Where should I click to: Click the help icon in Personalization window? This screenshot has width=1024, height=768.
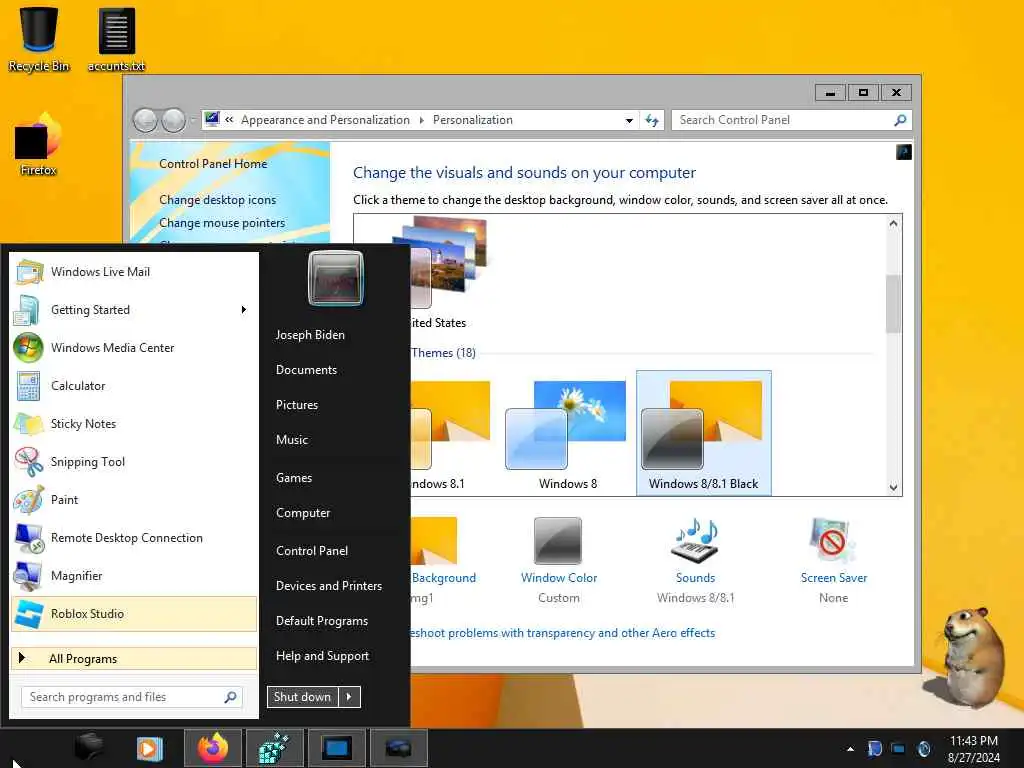[x=904, y=152]
